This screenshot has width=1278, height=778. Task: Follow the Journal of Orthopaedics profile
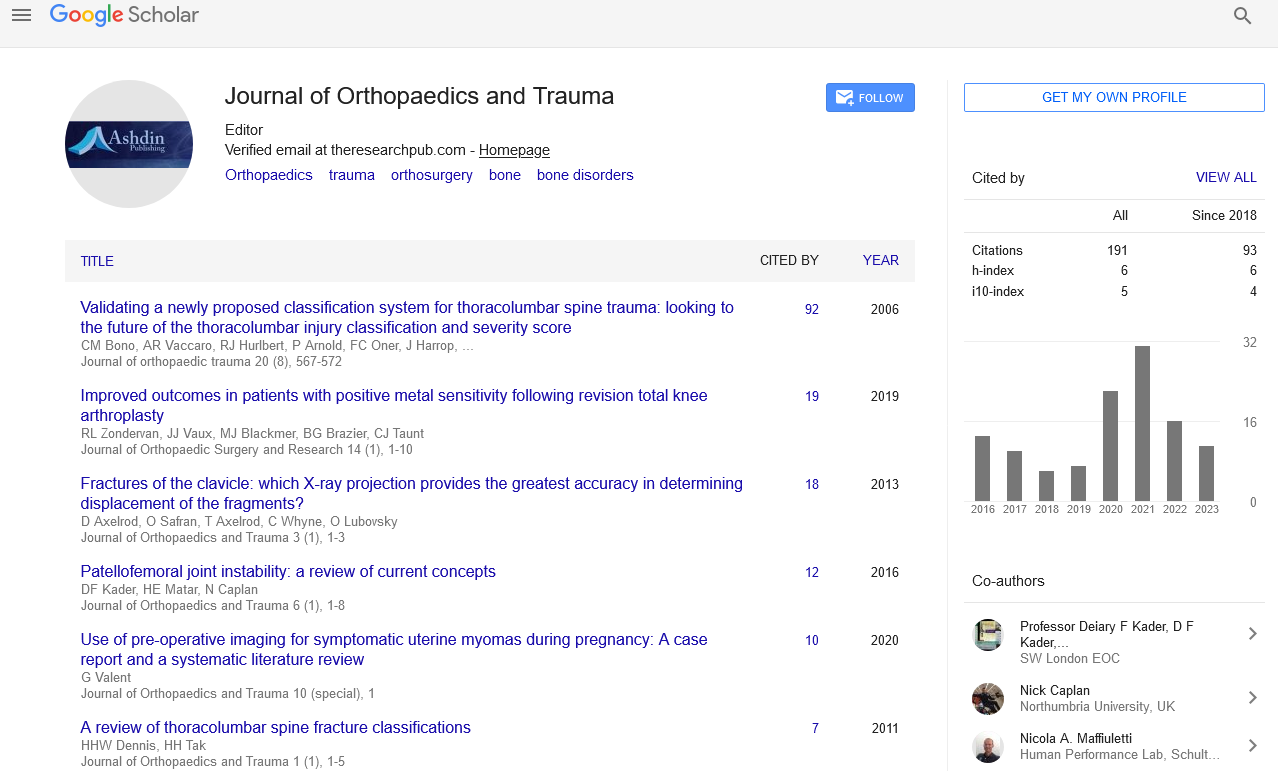tap(869, 98)
